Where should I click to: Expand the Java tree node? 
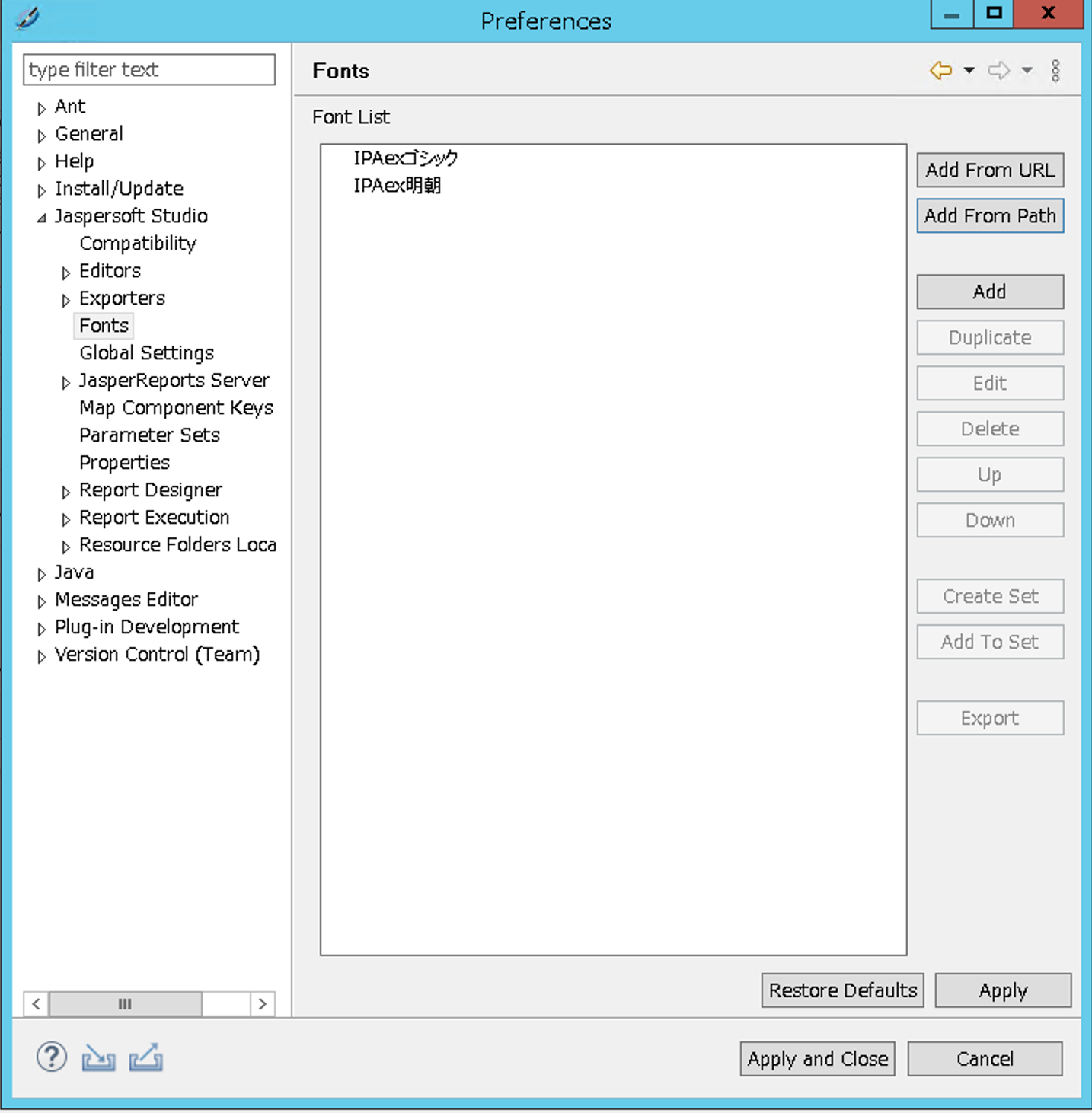tap(41, 574)
